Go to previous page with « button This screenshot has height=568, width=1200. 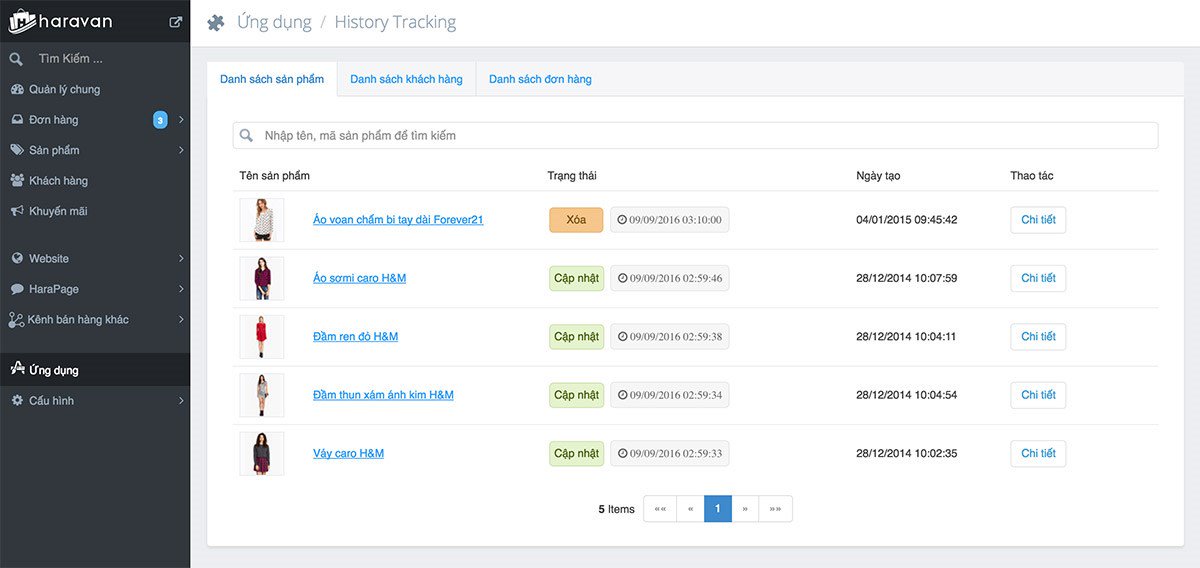coord(690,509)
